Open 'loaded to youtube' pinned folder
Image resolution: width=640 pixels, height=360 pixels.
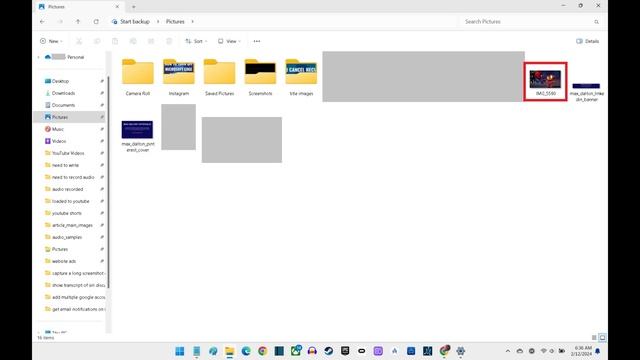pyautogui.click(x=70, y=201)
